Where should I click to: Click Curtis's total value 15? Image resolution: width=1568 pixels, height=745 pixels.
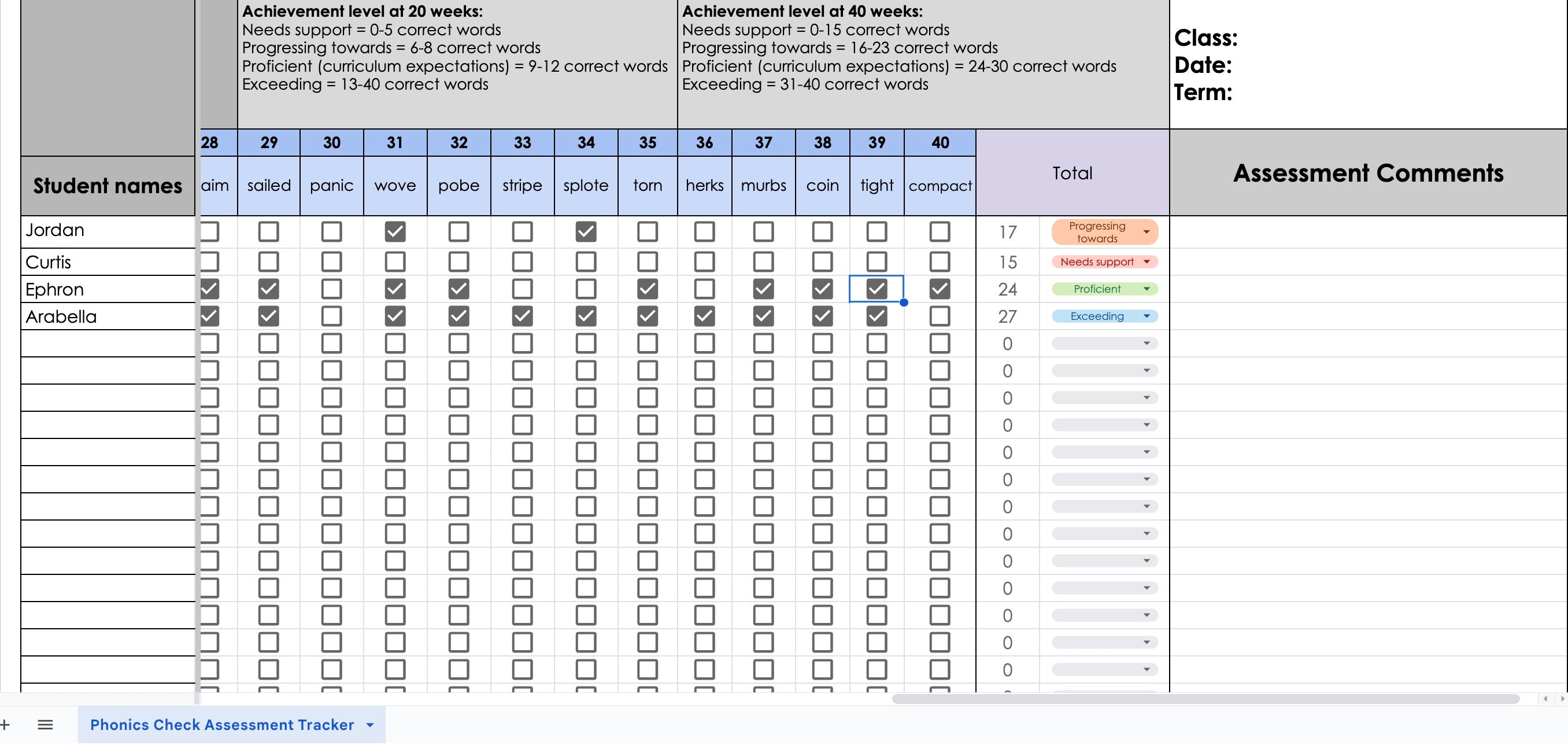pyautogui.click(x=1007, y=262)
